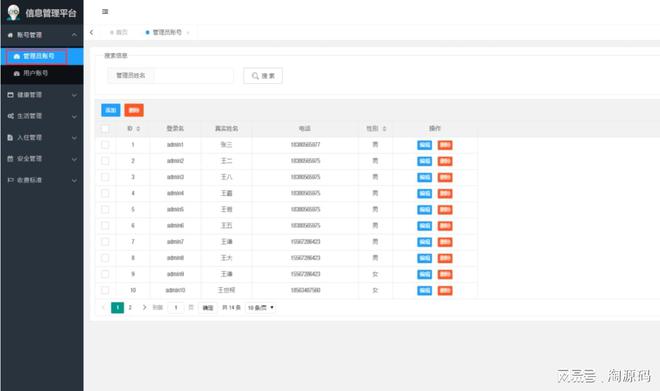Click red delete button in admin10 row
The image size is (660, 391).
445,290
